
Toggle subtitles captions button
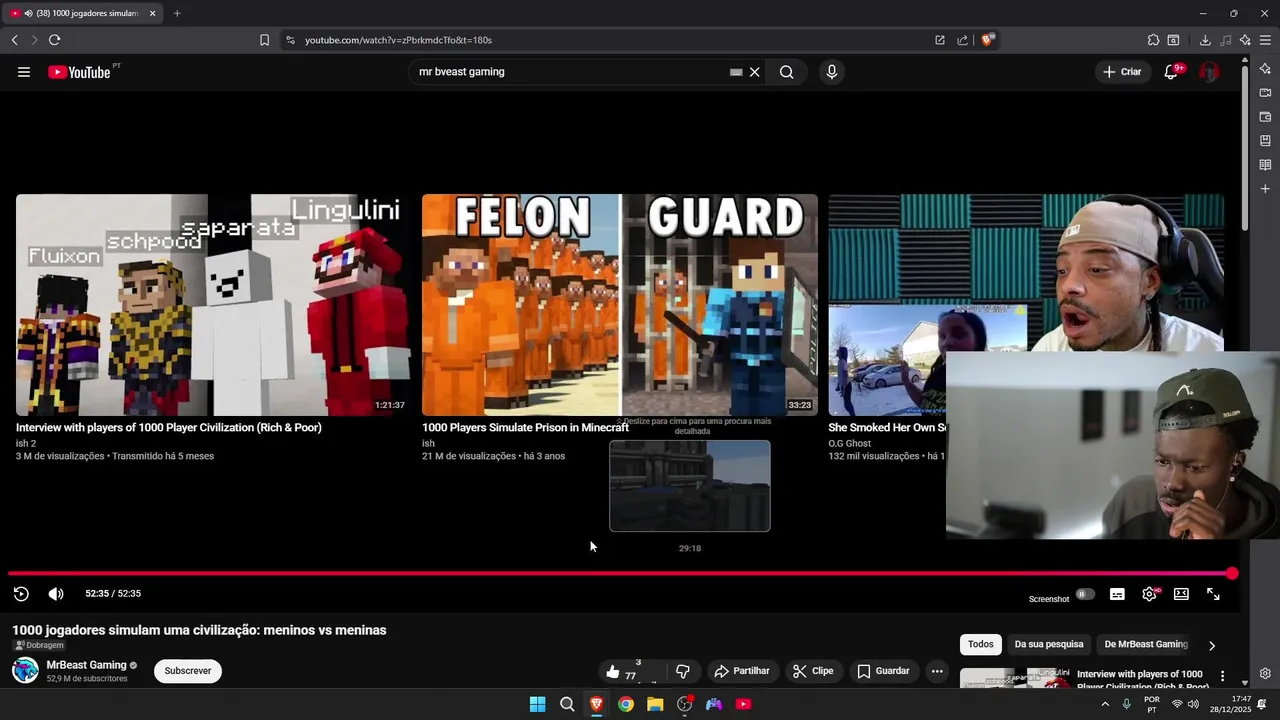point(1117,594)
